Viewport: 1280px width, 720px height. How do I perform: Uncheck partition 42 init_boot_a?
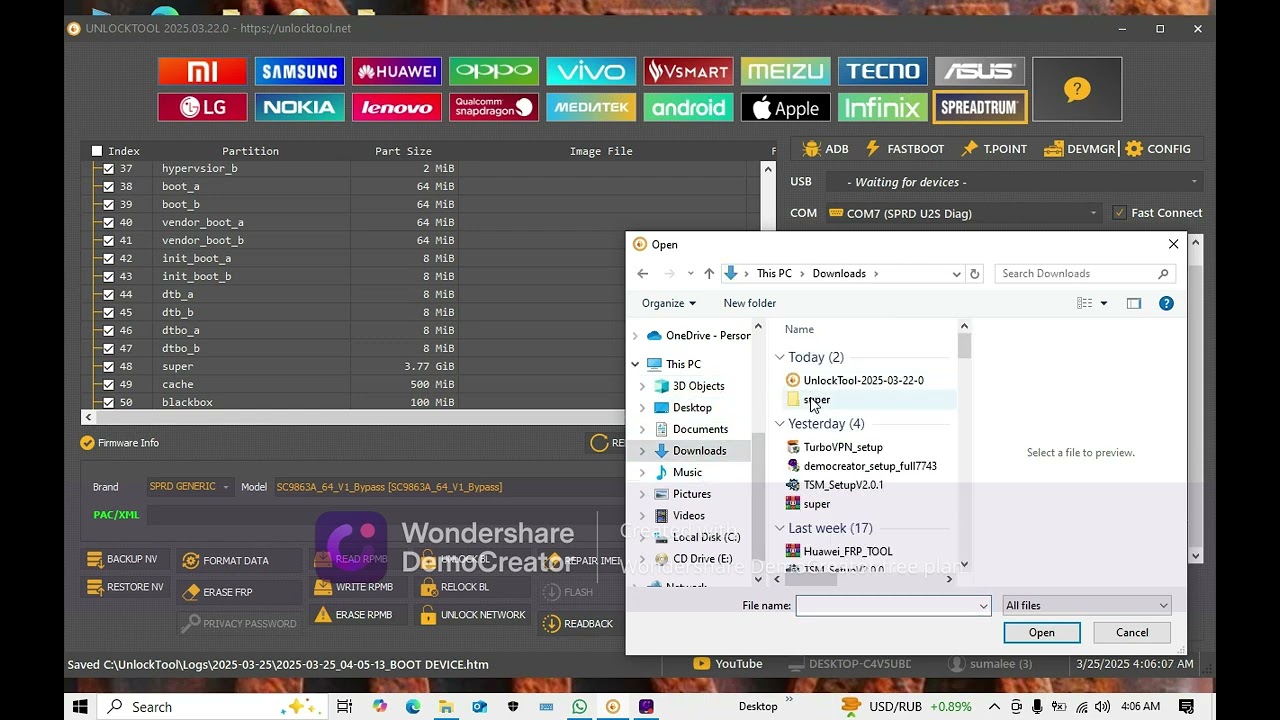[108, 259]
